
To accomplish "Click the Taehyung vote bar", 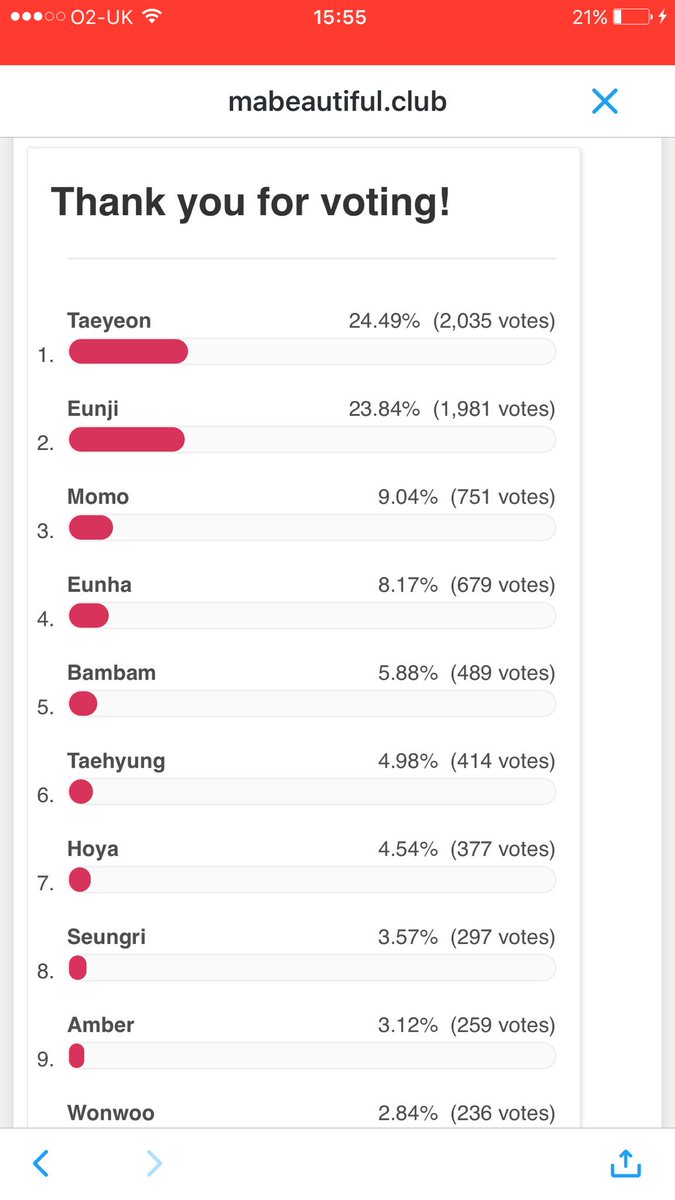I will click(311, 791).
